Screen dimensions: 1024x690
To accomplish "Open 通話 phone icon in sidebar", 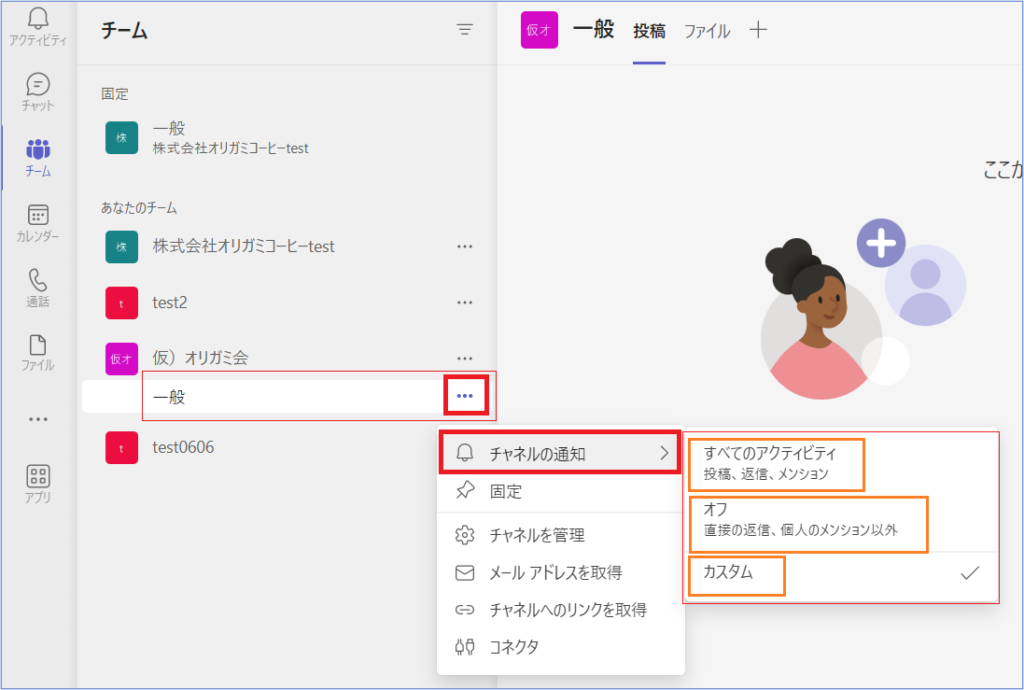I will (x=38, y=287).
